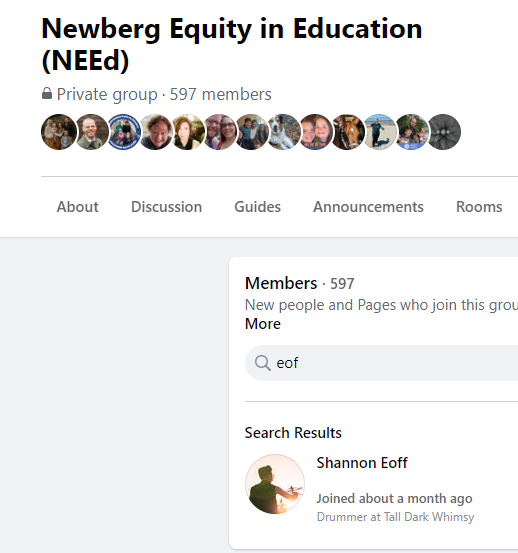The width and height of the screenshot is (518, 553).
Task: Click the Newberg Equity in Education title
Action: pos(232,44)
